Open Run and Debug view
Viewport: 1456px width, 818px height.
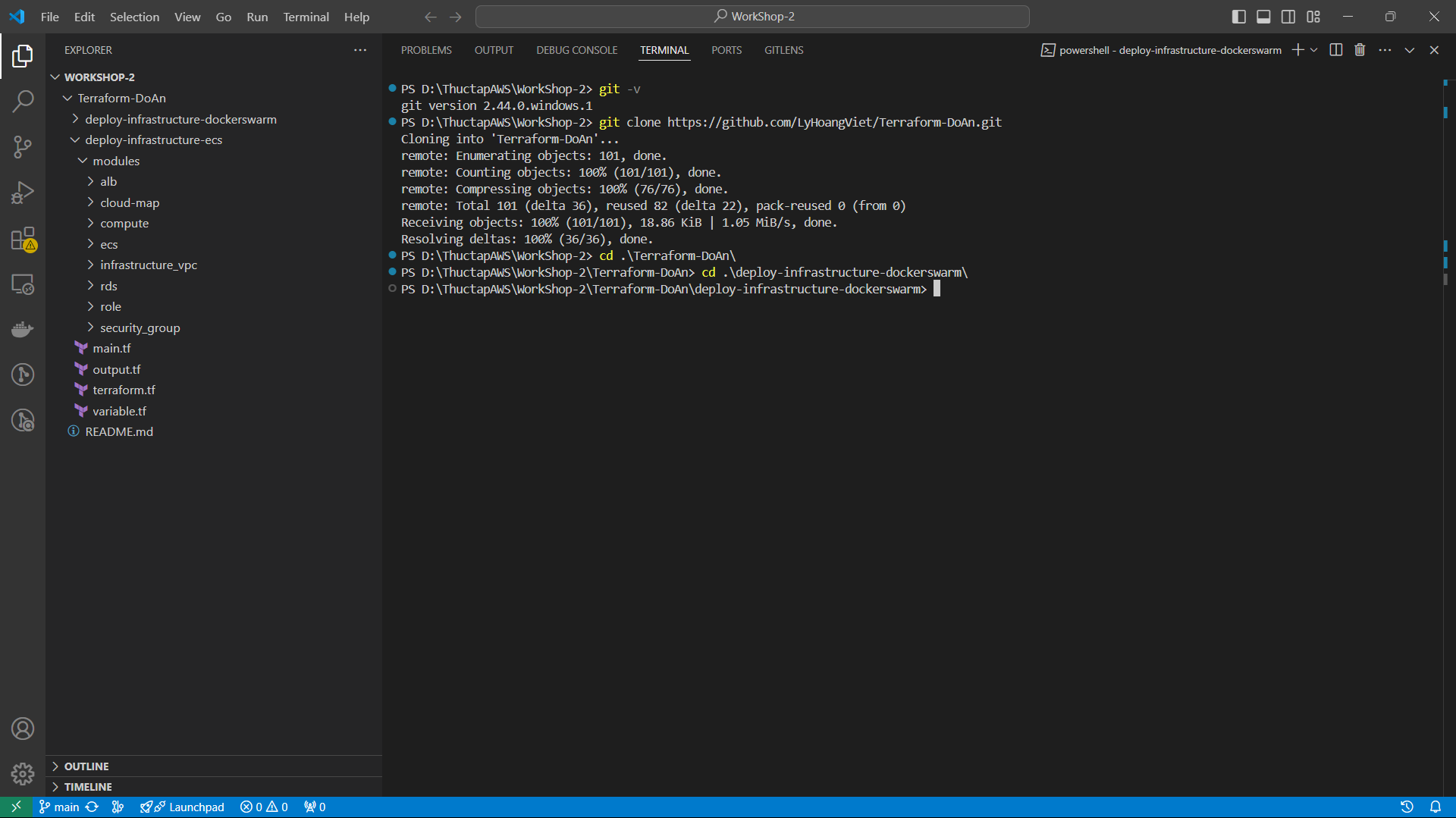(23, 192)
